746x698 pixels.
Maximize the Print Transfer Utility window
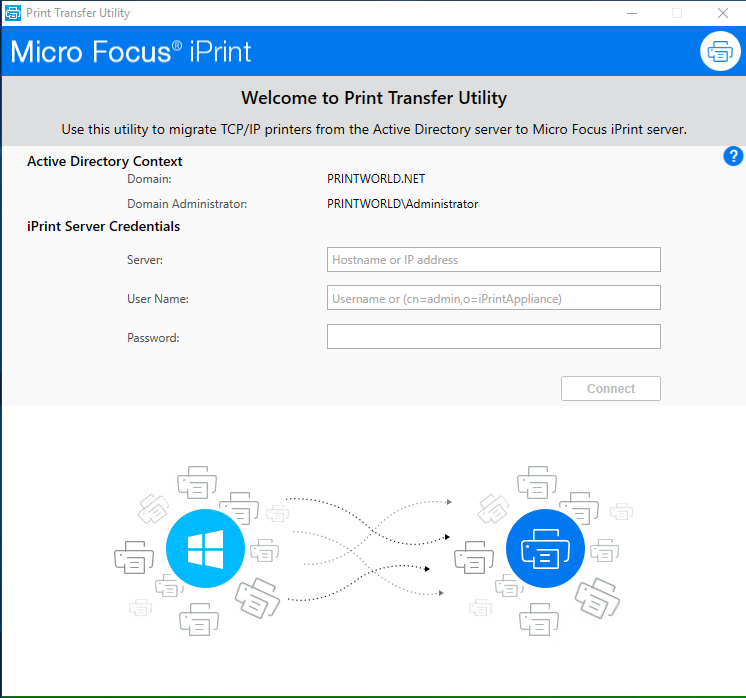(x=677, y=13)
